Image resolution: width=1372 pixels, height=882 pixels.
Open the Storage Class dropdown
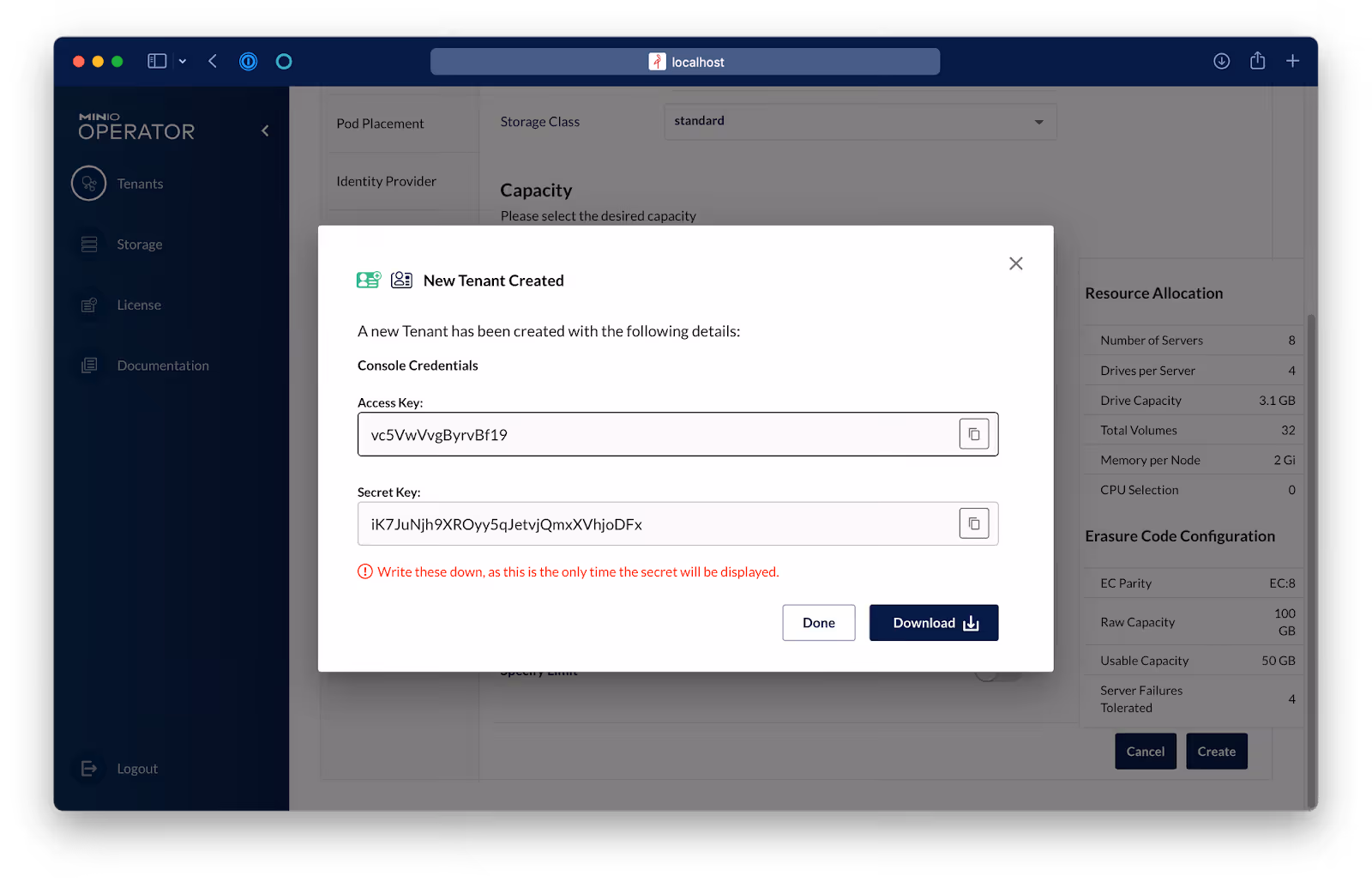click(860, 122)
